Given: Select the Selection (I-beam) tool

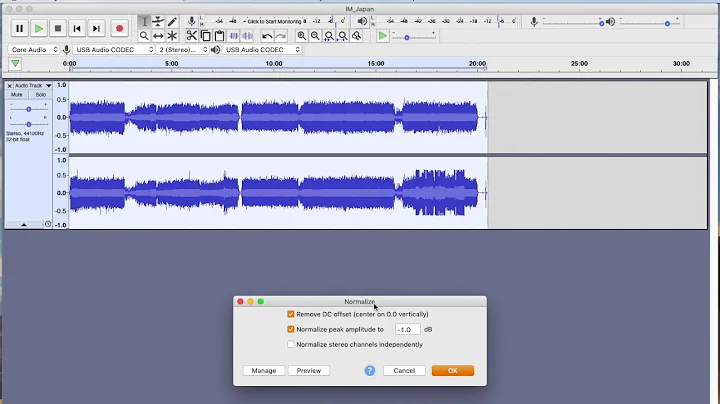Looking at the screenshot, I should (x=144, y=22).
